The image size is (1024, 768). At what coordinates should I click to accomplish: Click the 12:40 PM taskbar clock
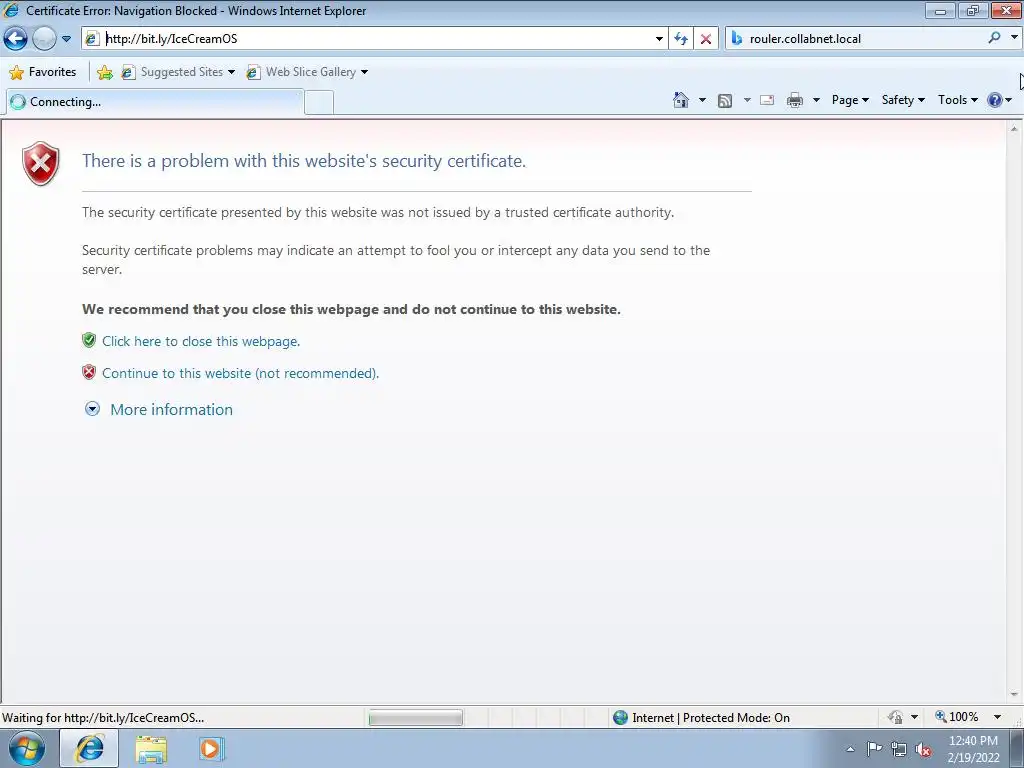973,749
